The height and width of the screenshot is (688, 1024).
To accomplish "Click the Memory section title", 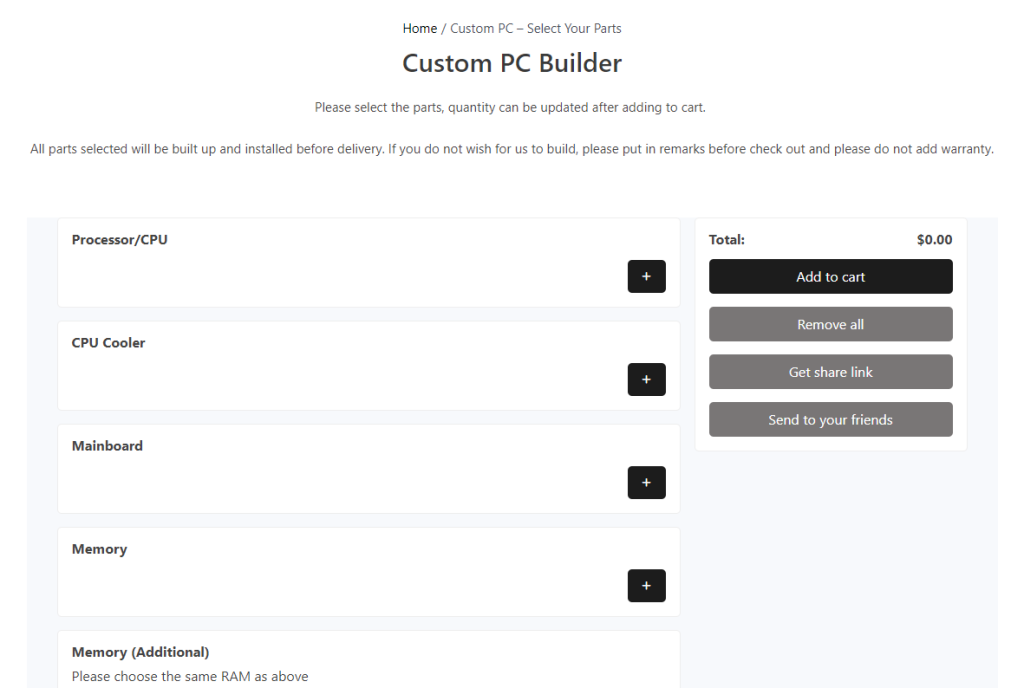I will [x=99, y=549].
